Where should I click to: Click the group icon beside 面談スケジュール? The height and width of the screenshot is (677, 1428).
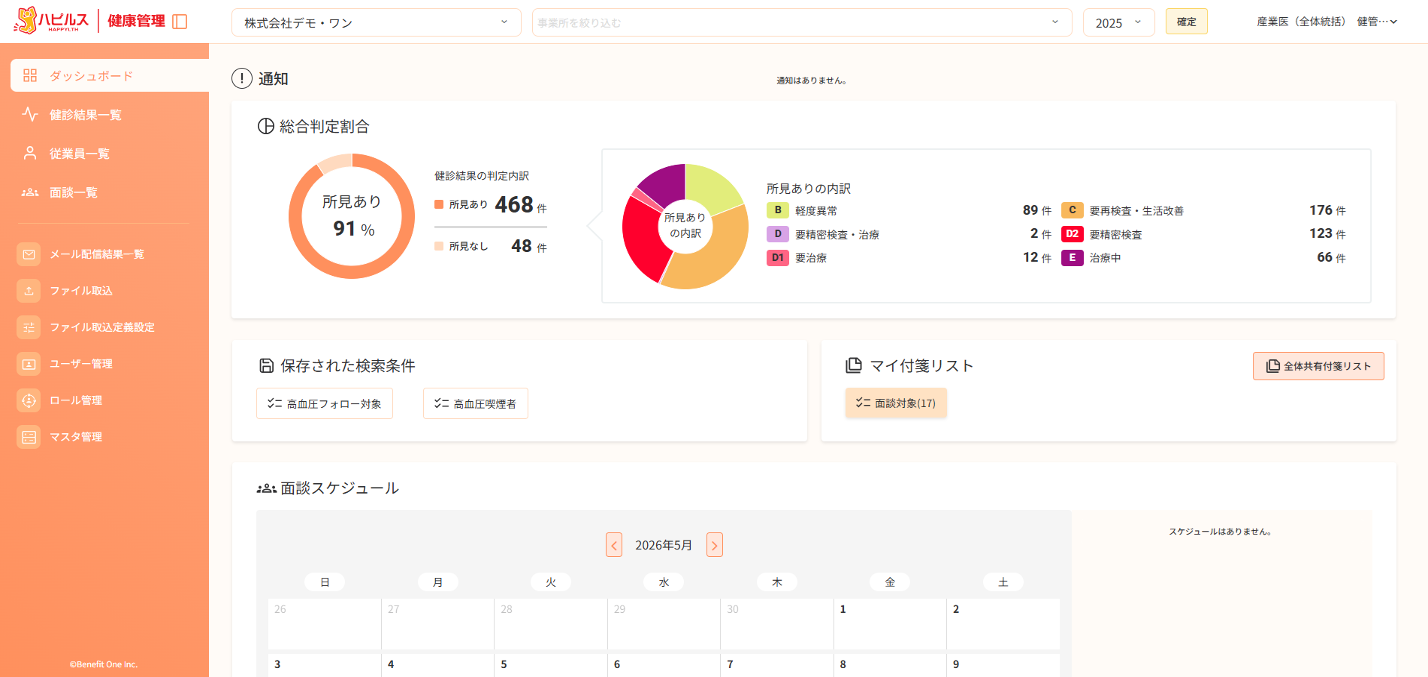coord(266,488)
